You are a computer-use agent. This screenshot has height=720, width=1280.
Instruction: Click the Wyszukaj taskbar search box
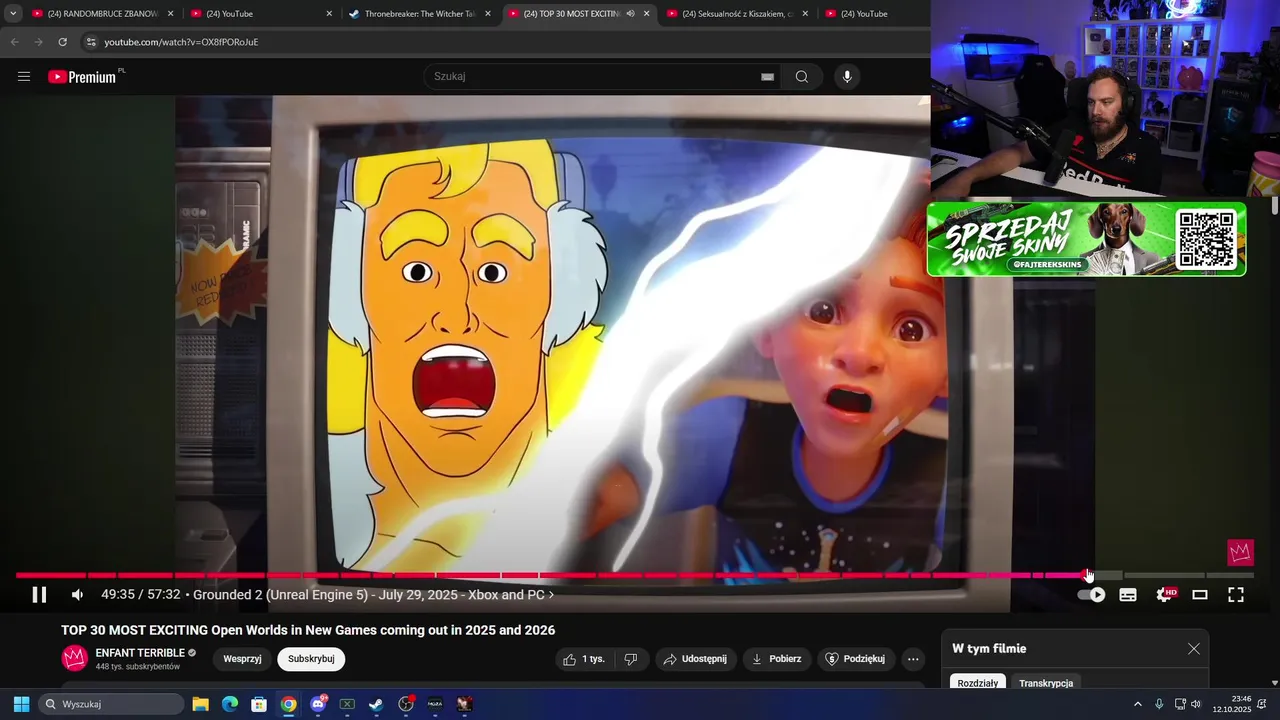(x=111, y=704)
